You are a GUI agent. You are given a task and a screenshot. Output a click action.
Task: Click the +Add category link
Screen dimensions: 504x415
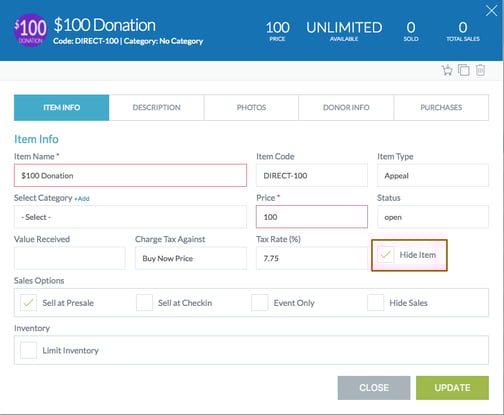tap(82, 199)
